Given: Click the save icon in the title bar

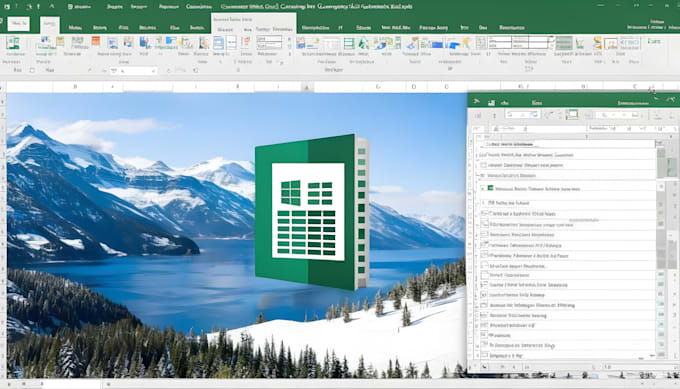Looking at the screenshot, I should pos(7,7).
